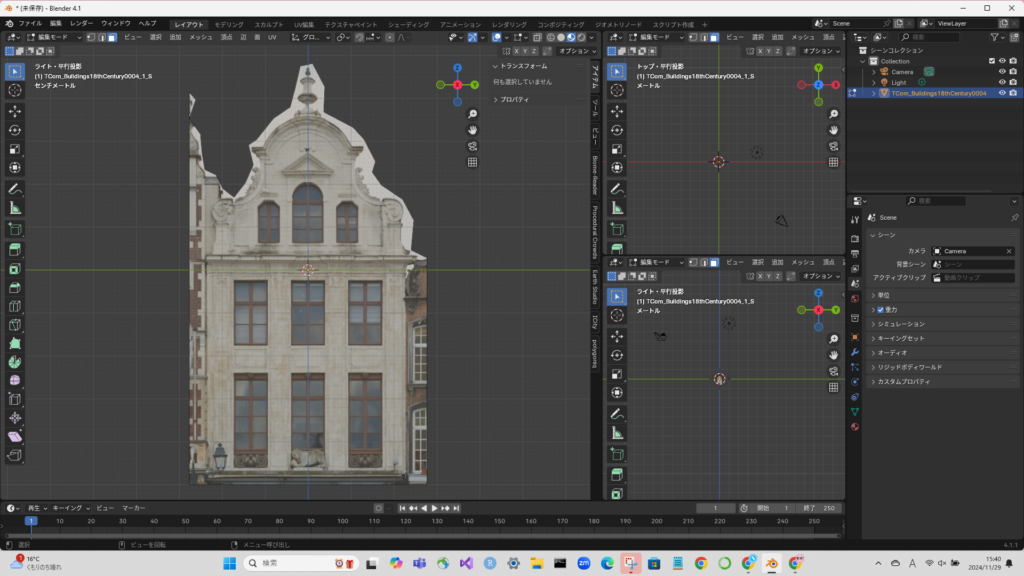Viewport: 1024px width, 576px height.
Task: Expand the 単位 units panel
Action: point(883,295)
